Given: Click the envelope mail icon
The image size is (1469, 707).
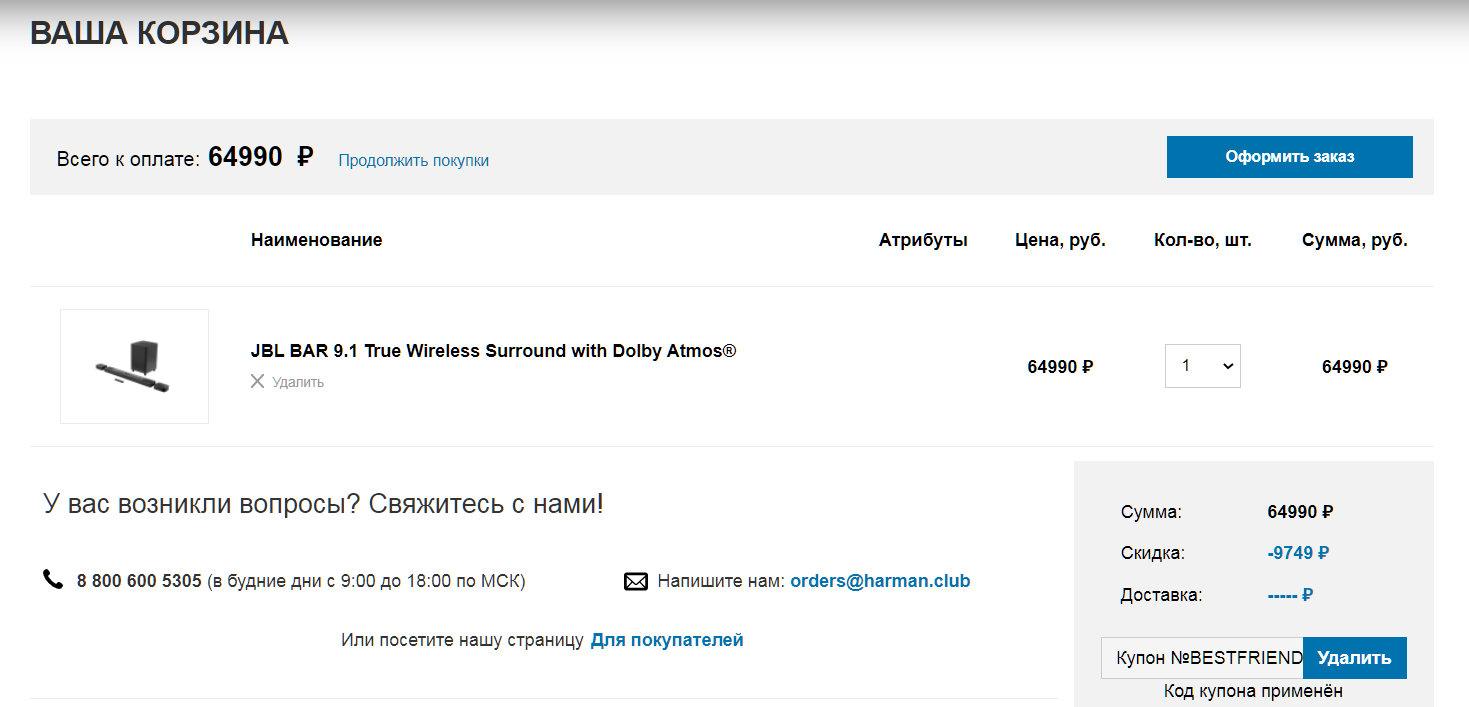Looking at the screenshot, I should [636, 581].
